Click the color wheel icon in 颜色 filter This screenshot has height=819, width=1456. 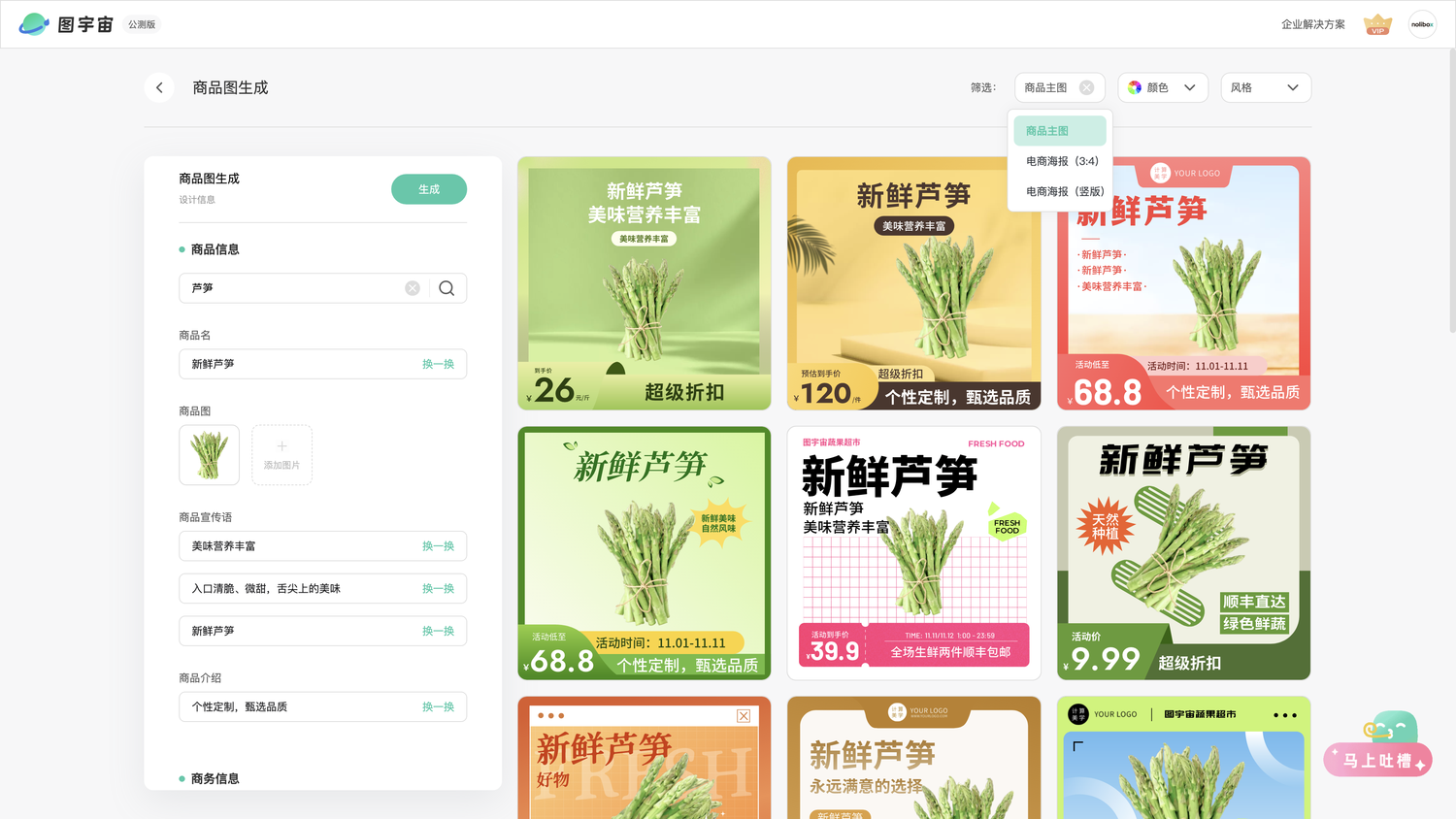[1135, 87]
